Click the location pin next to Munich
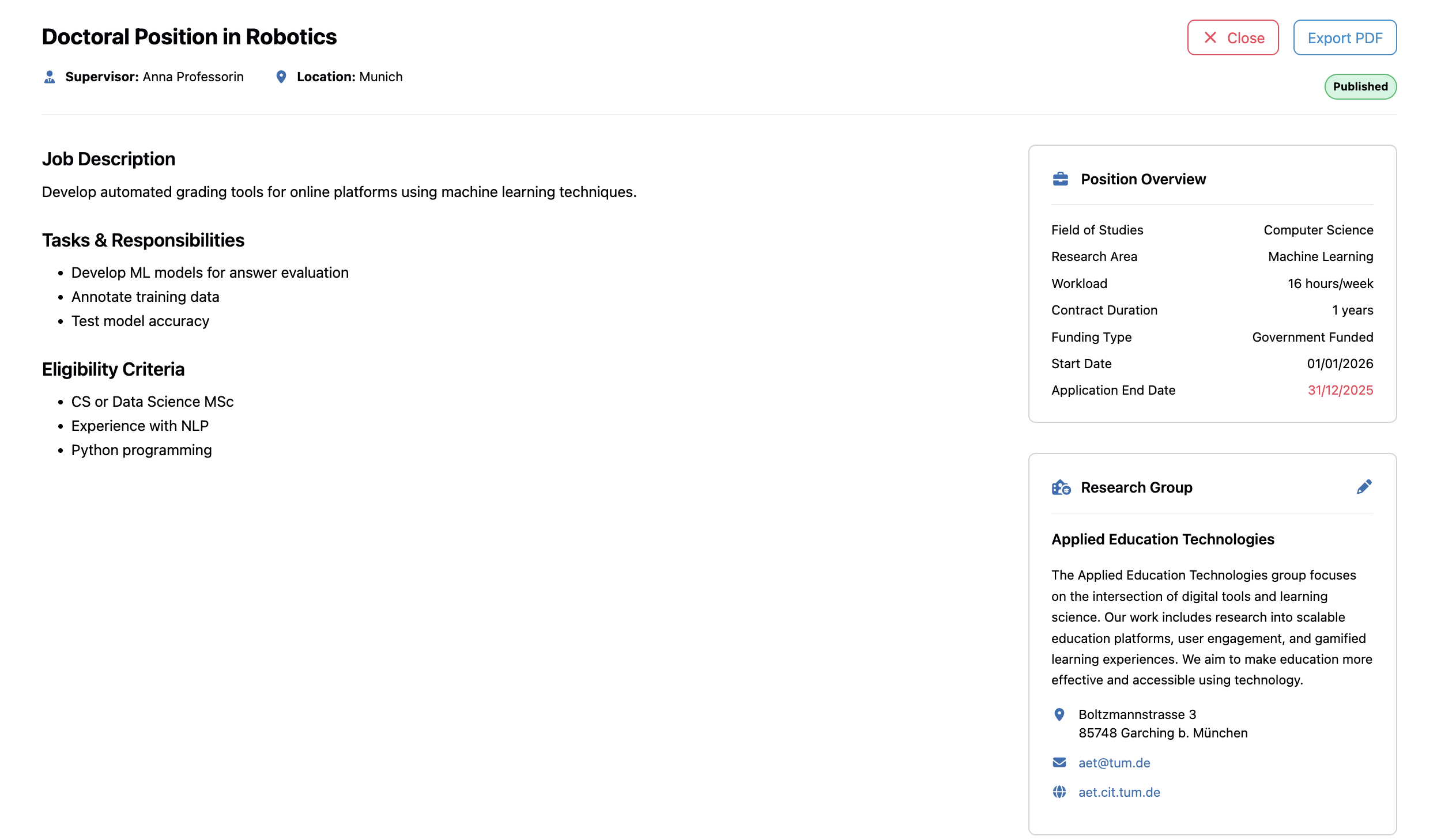Viewport: 1441px width, 840px height. [281, 75]
